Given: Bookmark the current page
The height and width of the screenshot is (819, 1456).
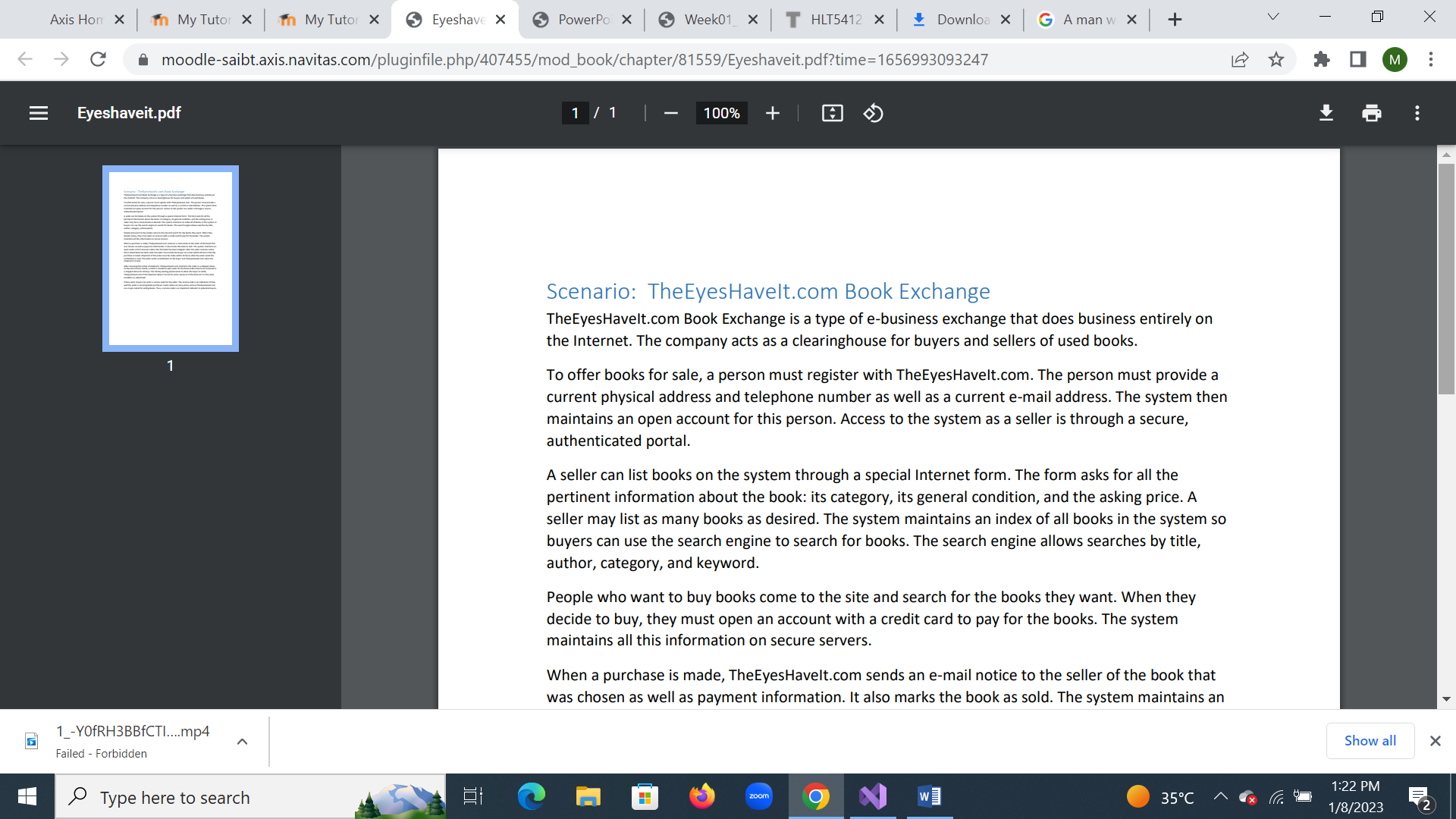Looking at the screenshot, I should coord(1276,59).
